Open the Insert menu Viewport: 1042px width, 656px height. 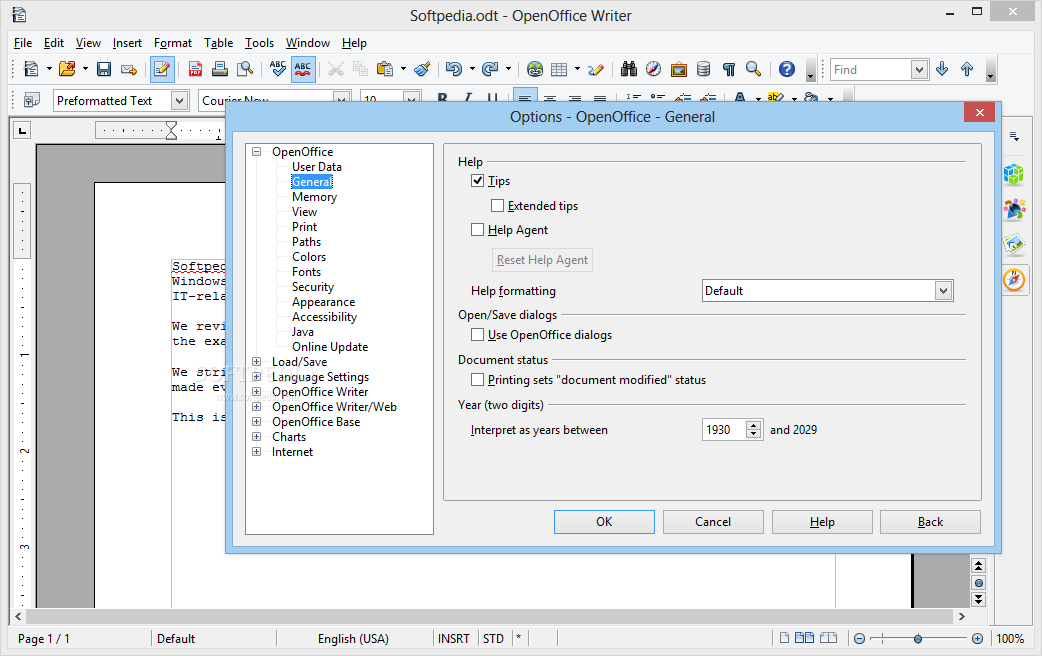pyautogui.click(x=127, y=43)
